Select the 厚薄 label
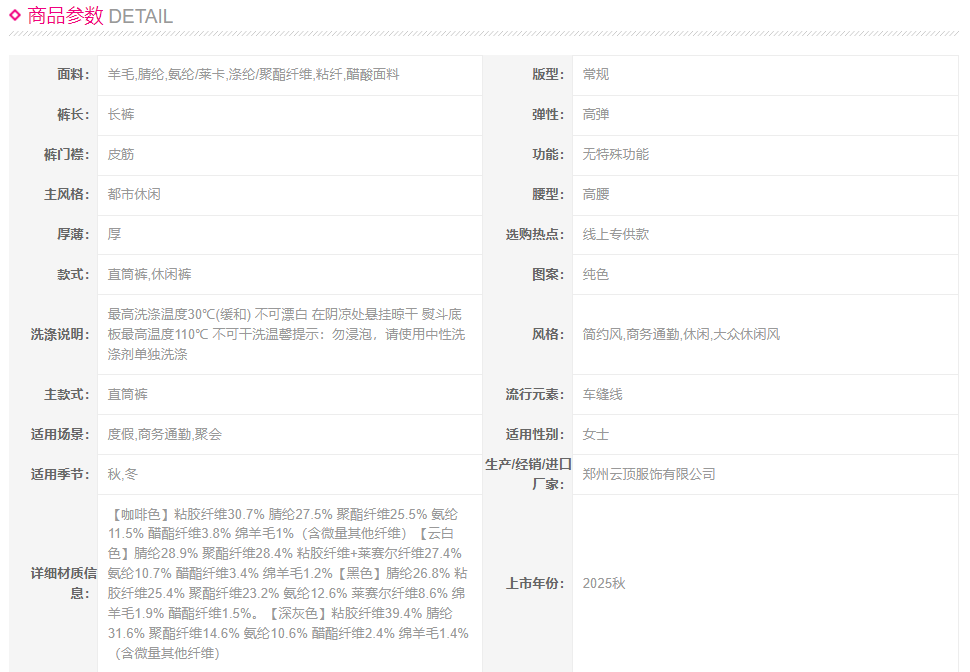 point(73,235)
